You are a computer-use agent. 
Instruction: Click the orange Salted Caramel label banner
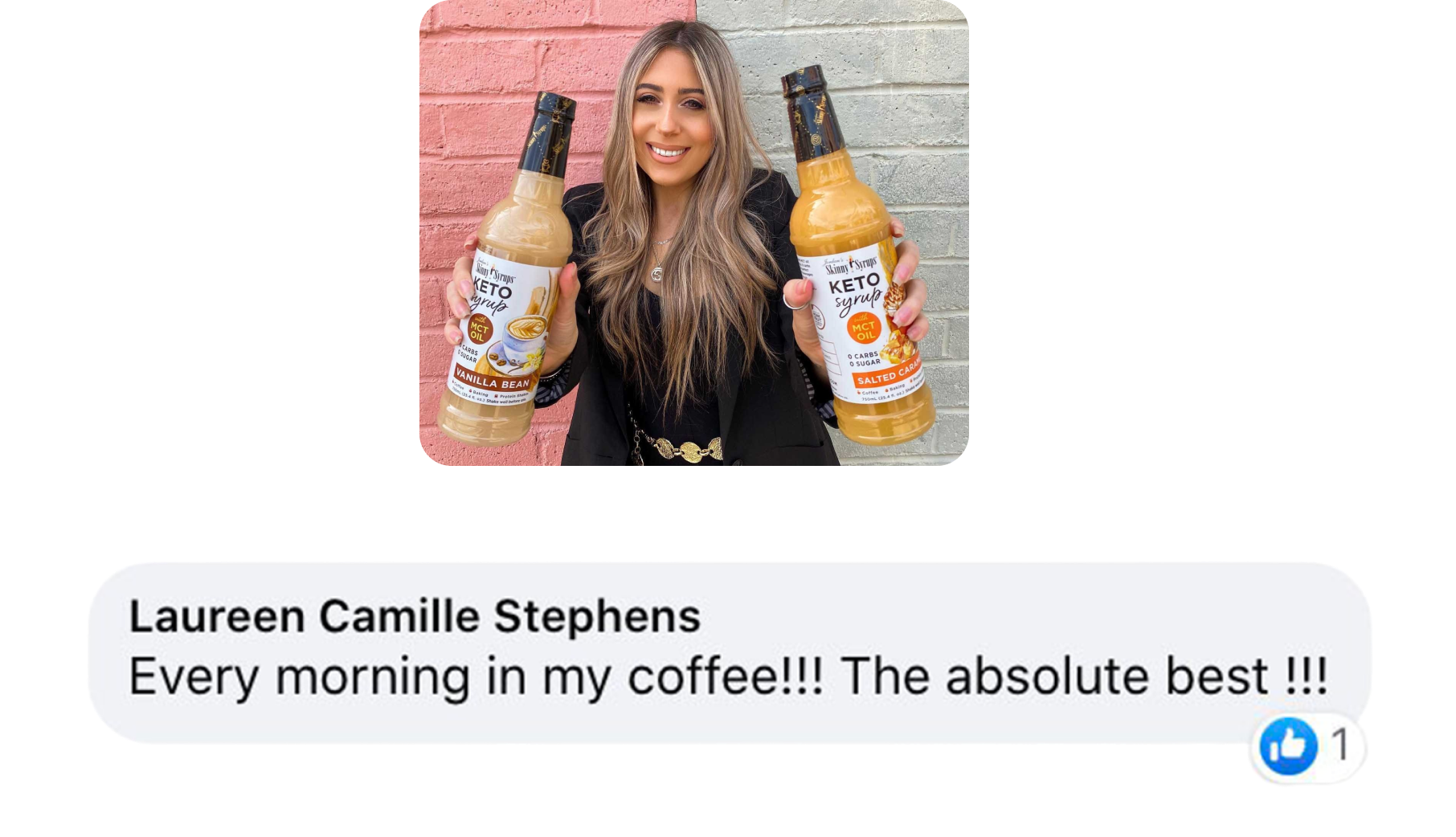[889, 372]
